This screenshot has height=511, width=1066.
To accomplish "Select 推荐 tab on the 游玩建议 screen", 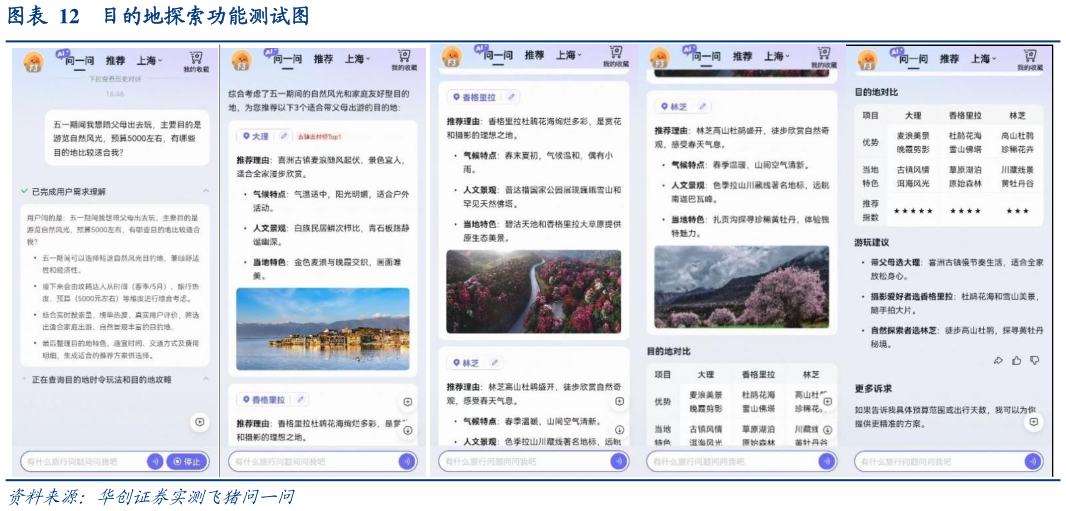I will [950, 59].
